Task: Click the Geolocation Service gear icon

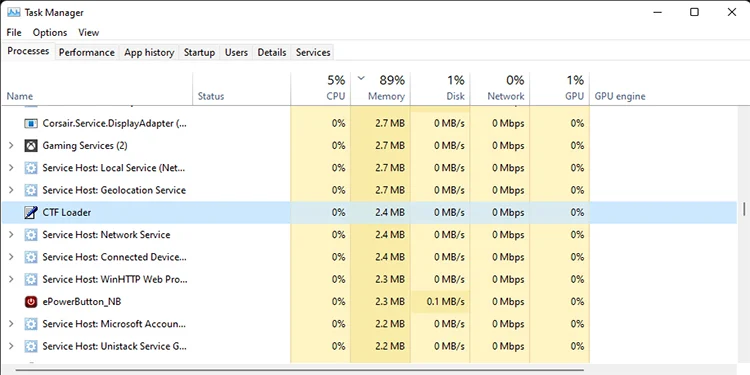Action: tap(31, 190)
